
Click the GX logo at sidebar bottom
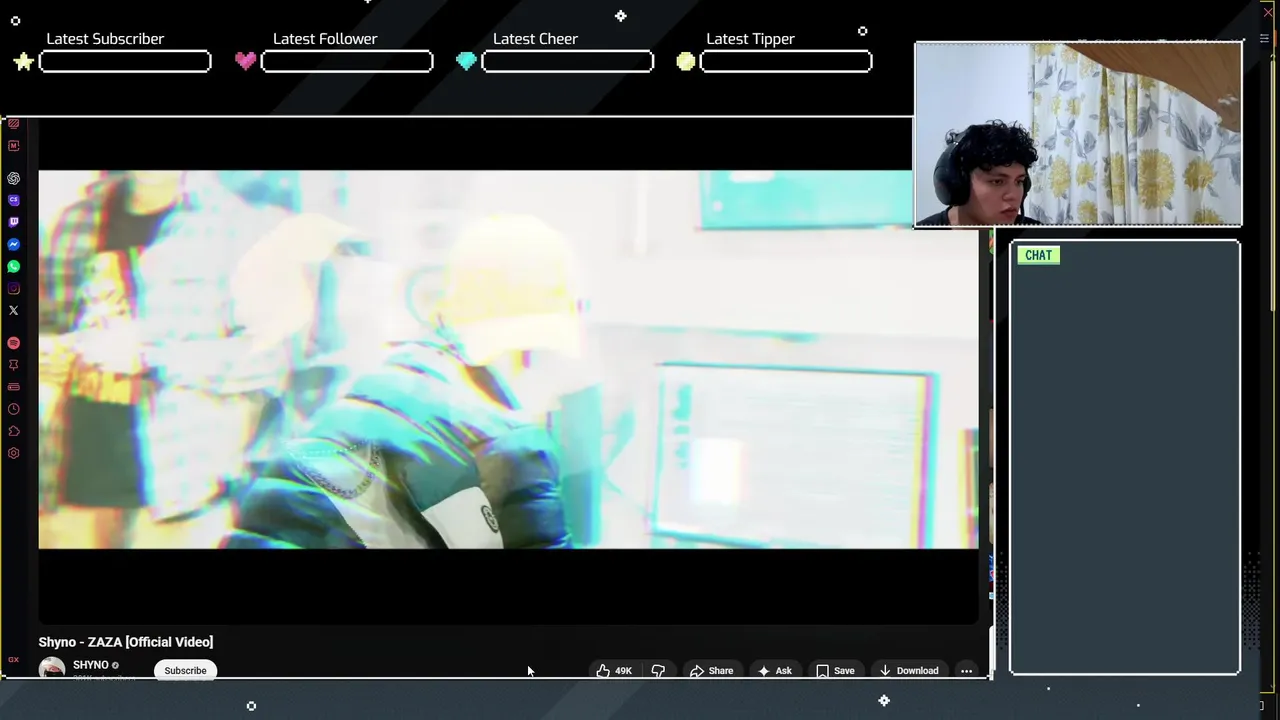pyautogui.click(x=14, y=659)
